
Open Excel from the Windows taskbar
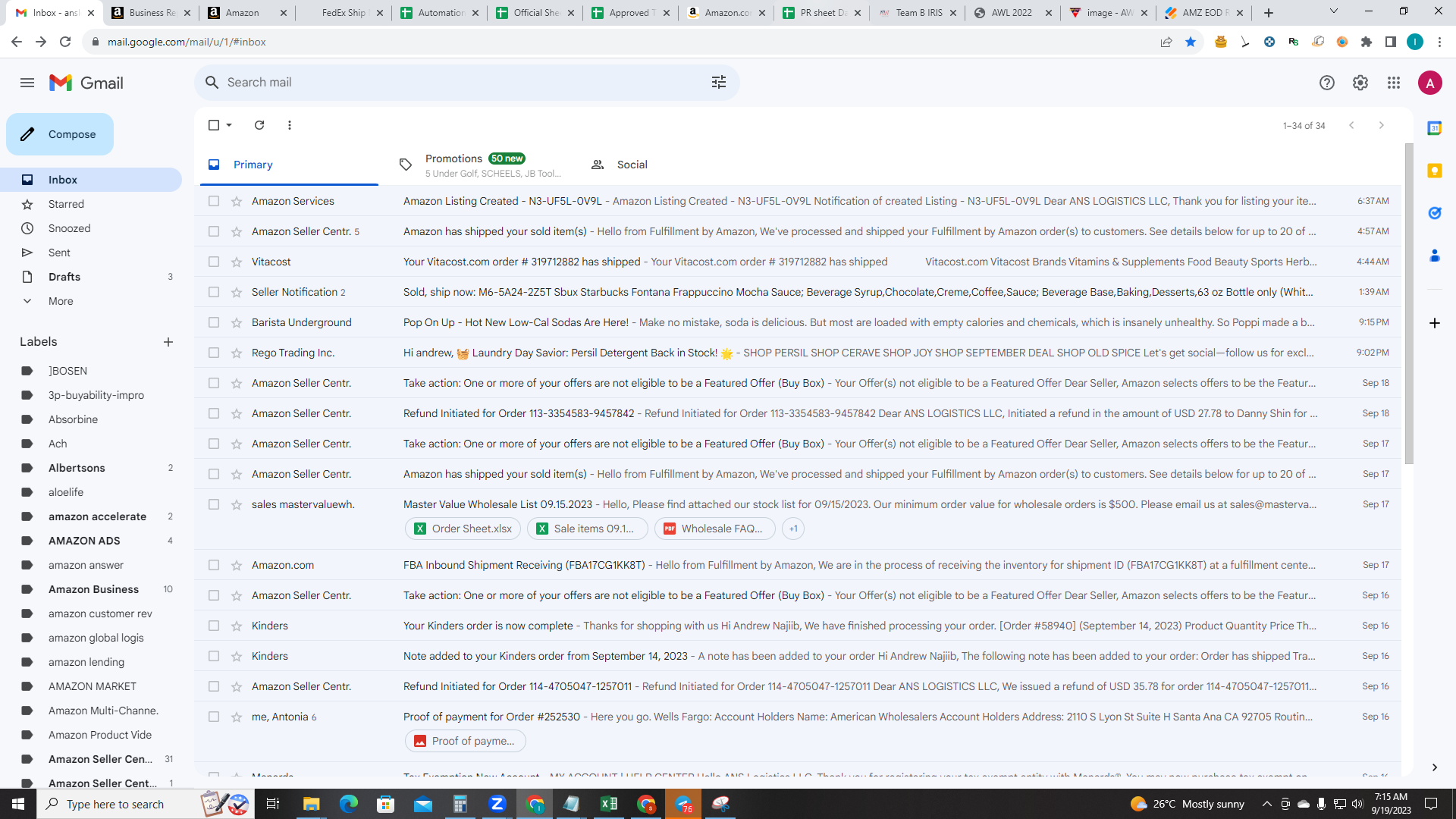point(609,804)
